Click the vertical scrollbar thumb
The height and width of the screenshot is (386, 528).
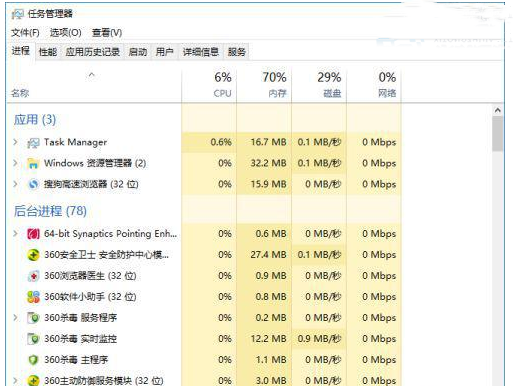[x=498, y=134]
